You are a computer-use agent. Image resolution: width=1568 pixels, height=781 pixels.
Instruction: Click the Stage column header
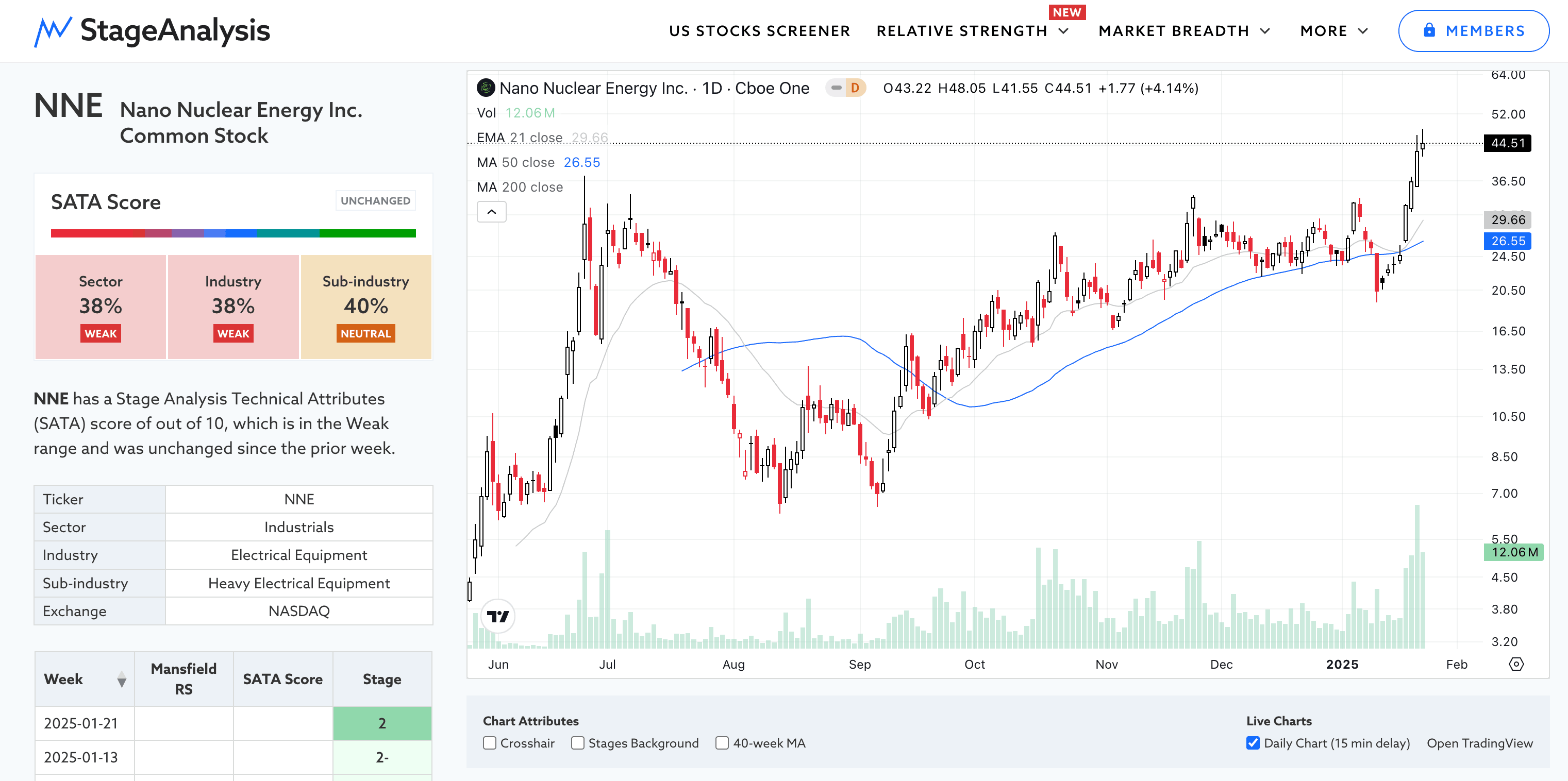(382, 679)
